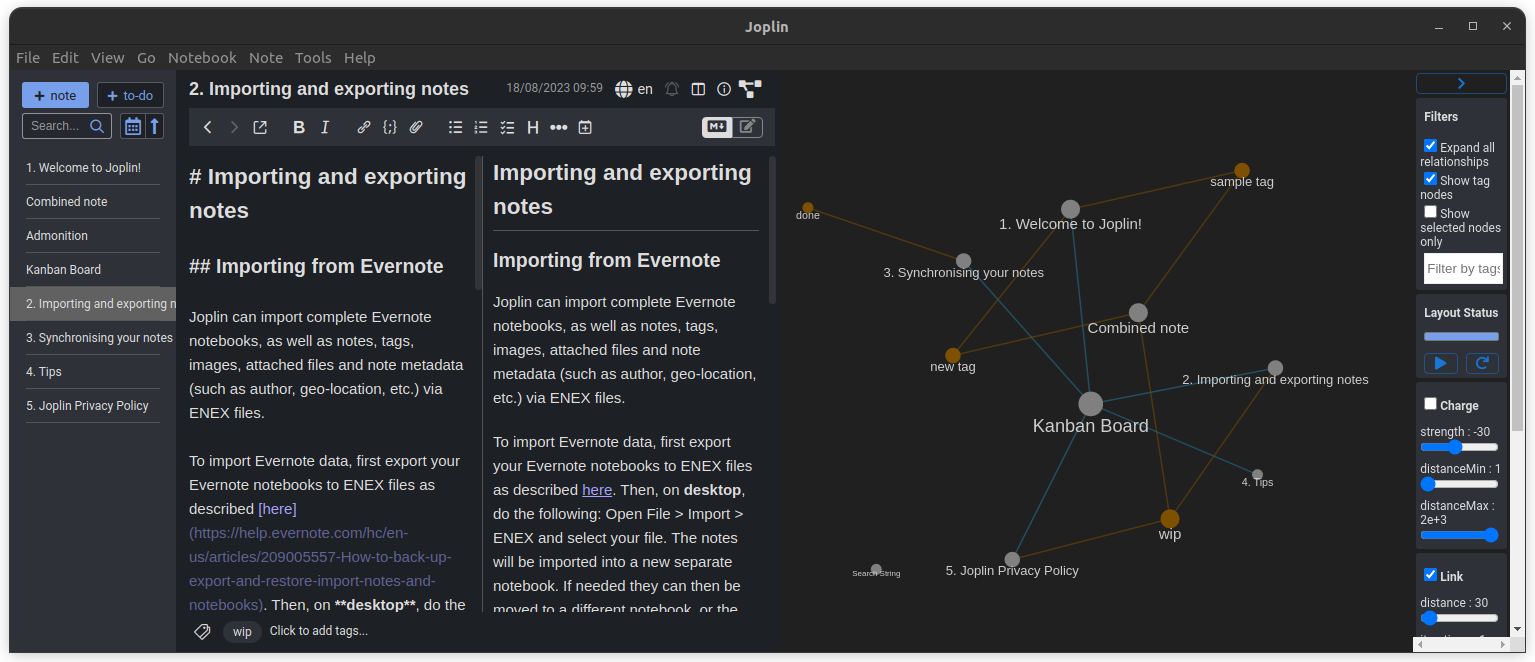Open the heading H dropdown in toolbar
The width and height of the screenshot is (1535, 662).
click(533, 127)
